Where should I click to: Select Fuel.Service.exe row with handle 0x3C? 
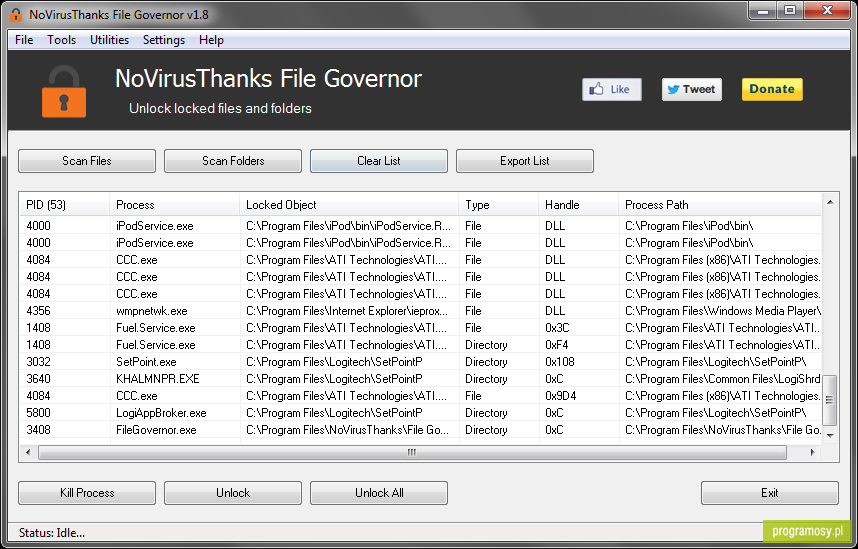(x=421, y=328)
